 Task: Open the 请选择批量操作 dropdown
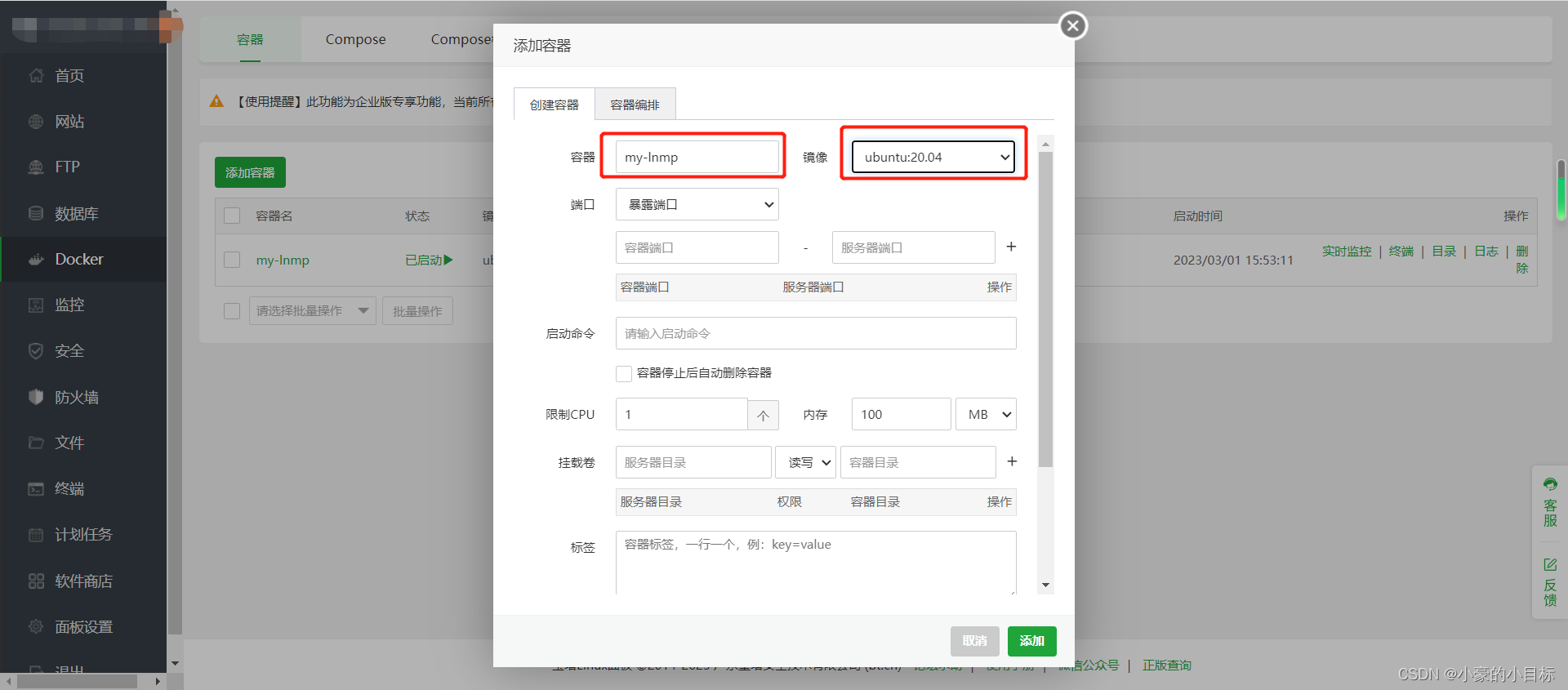click(x=313, y=311)
